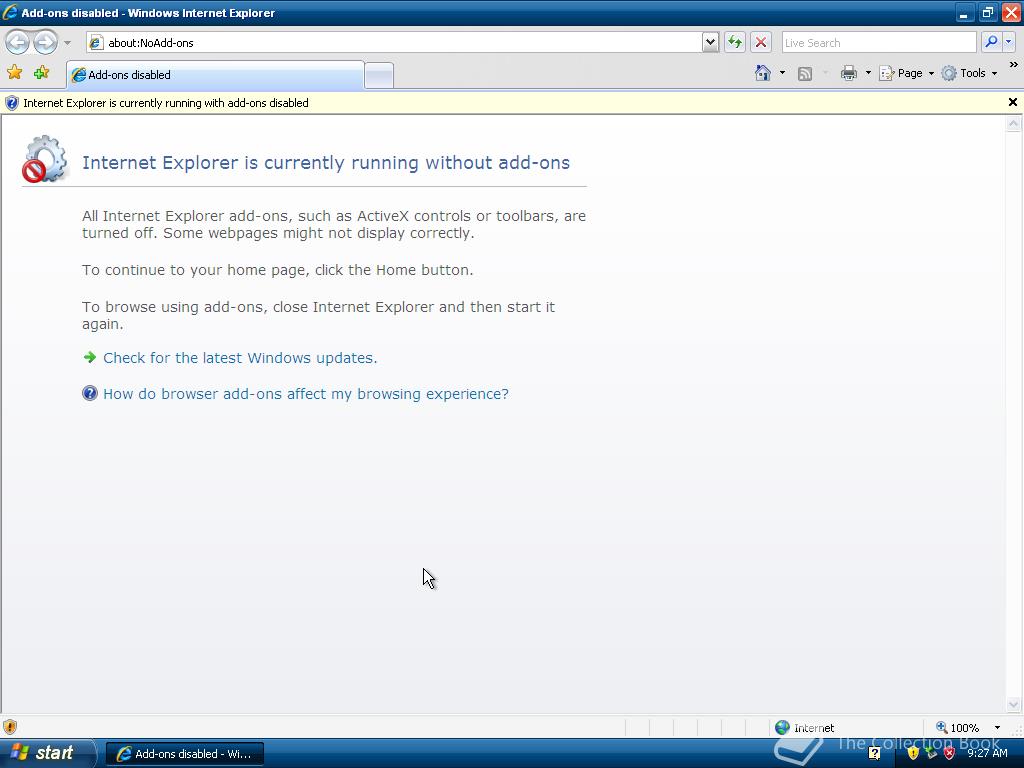Click the heading about running without add-ons

pos(326,163)
